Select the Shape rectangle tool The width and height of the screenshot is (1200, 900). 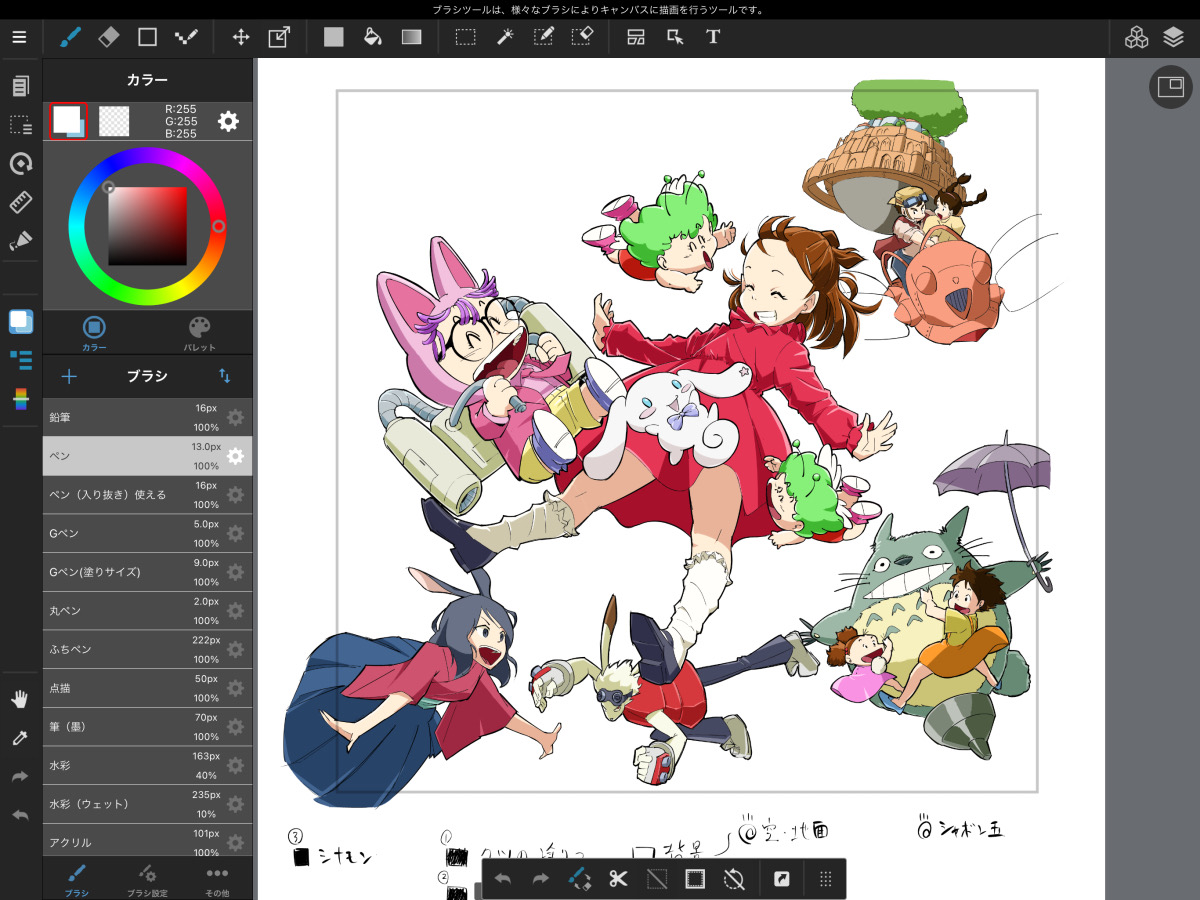[147, 38]
